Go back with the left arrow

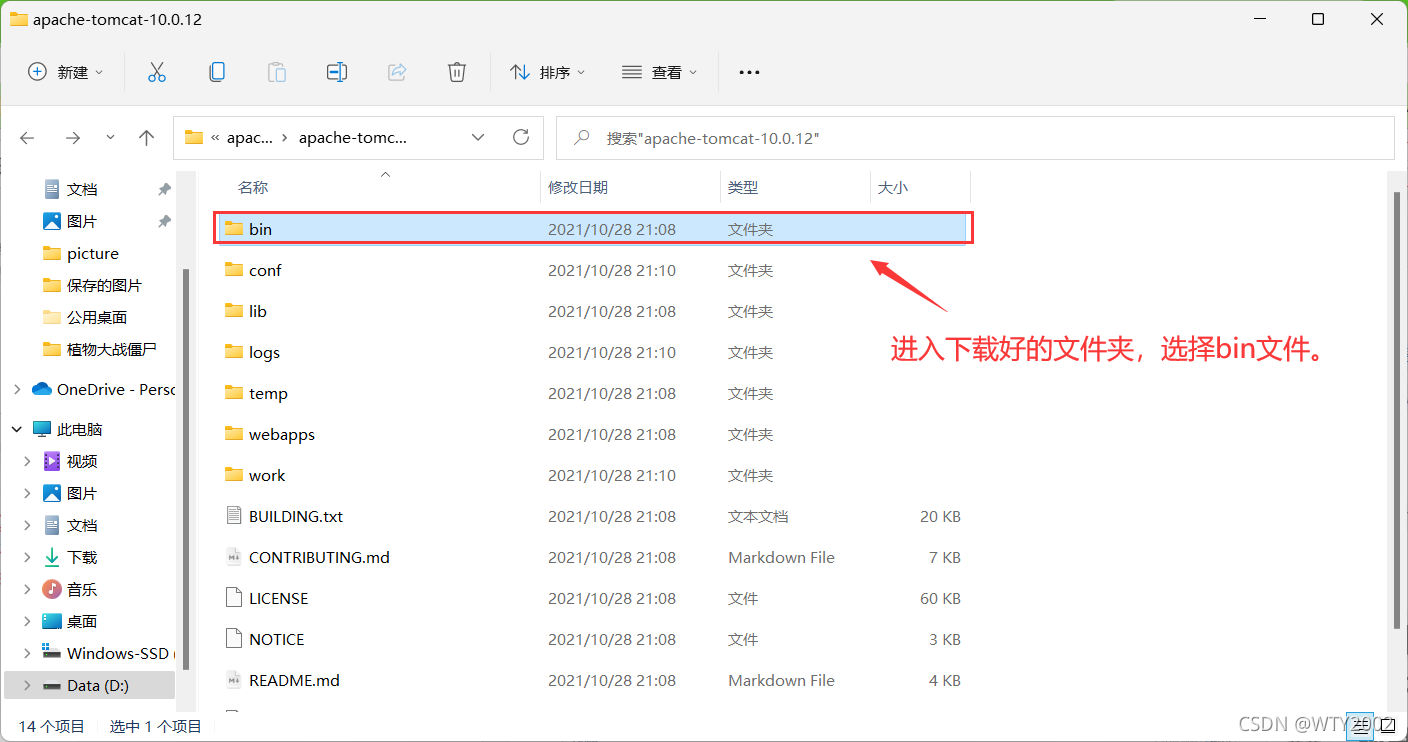[28, 138]
